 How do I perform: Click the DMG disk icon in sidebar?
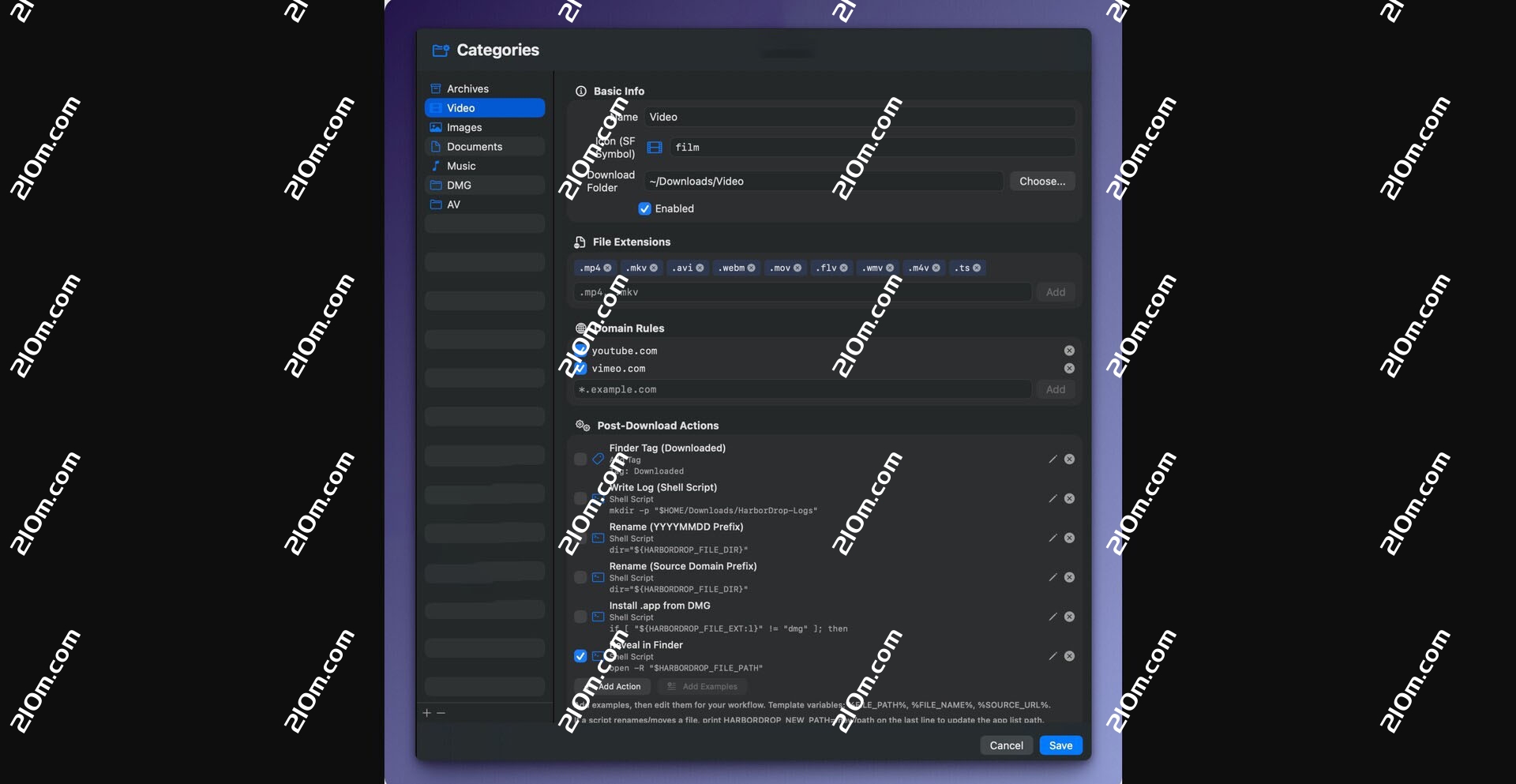pyautogui.click(x=436, y=185)
